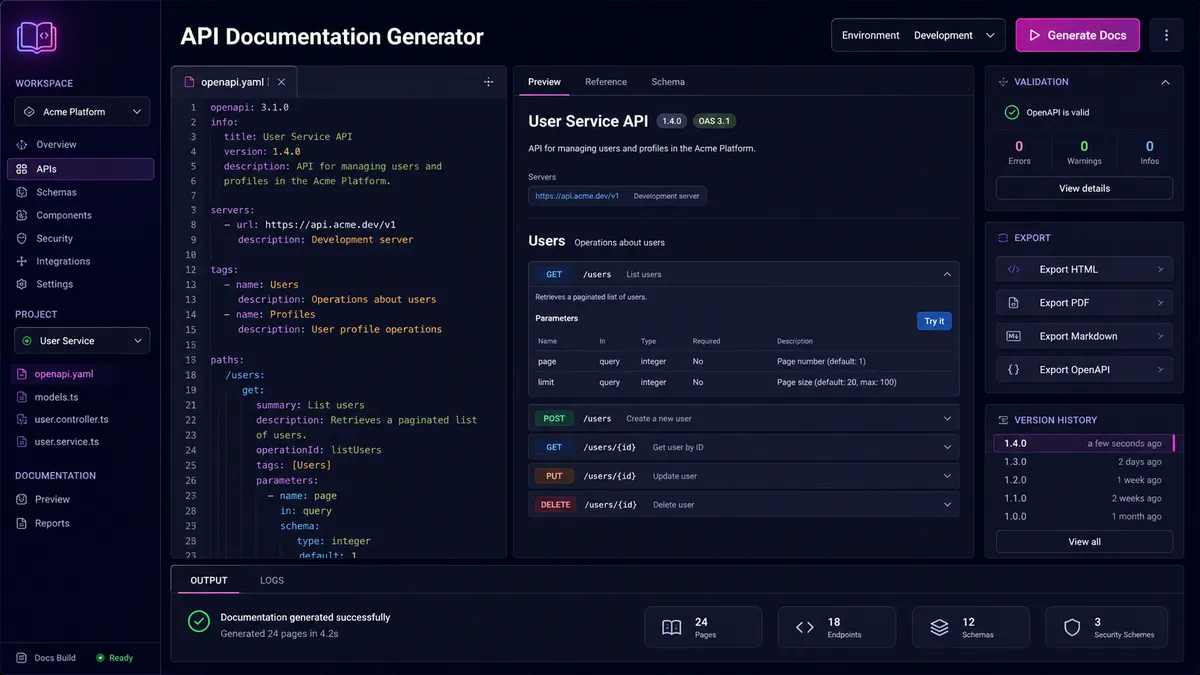Open the https://api.acme.dev/v1 server link
This screenshot has height=675, width=1200.
(x=577, y=196)
